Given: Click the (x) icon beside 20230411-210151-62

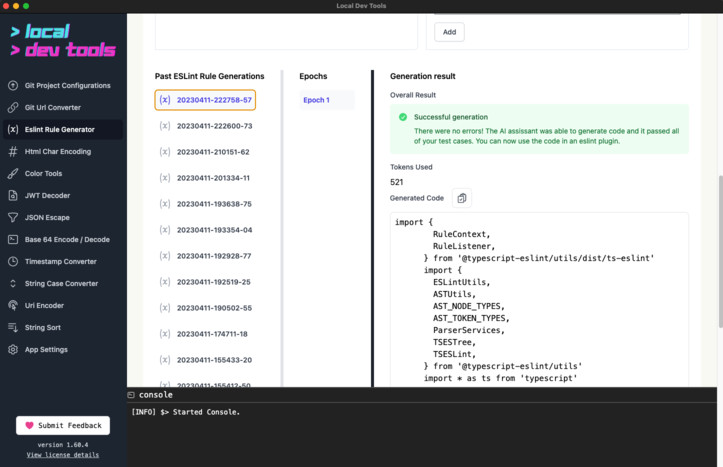Looking at the screenshot, I should (165, 152).
